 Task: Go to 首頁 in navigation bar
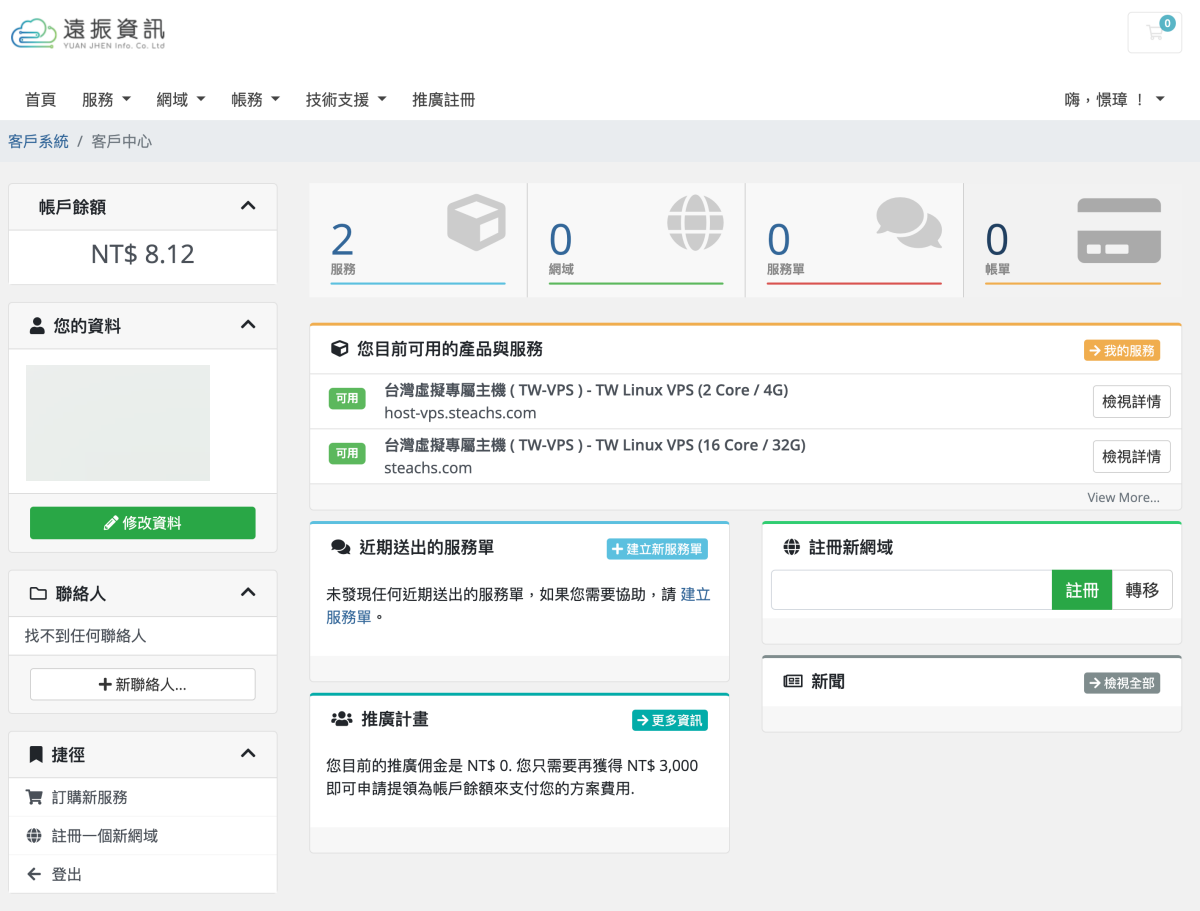pos(40,100)
